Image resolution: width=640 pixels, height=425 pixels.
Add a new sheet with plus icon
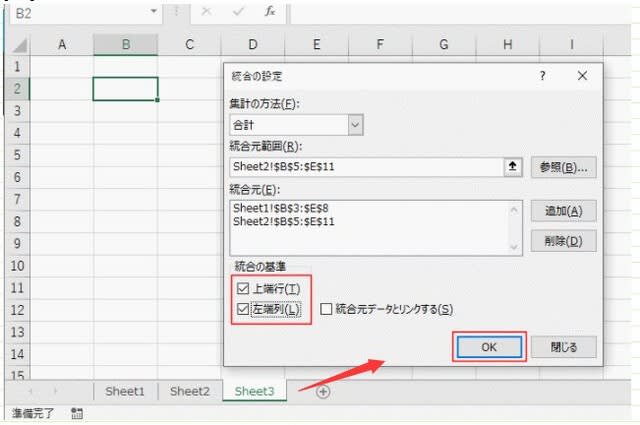(x=323, y=392)
